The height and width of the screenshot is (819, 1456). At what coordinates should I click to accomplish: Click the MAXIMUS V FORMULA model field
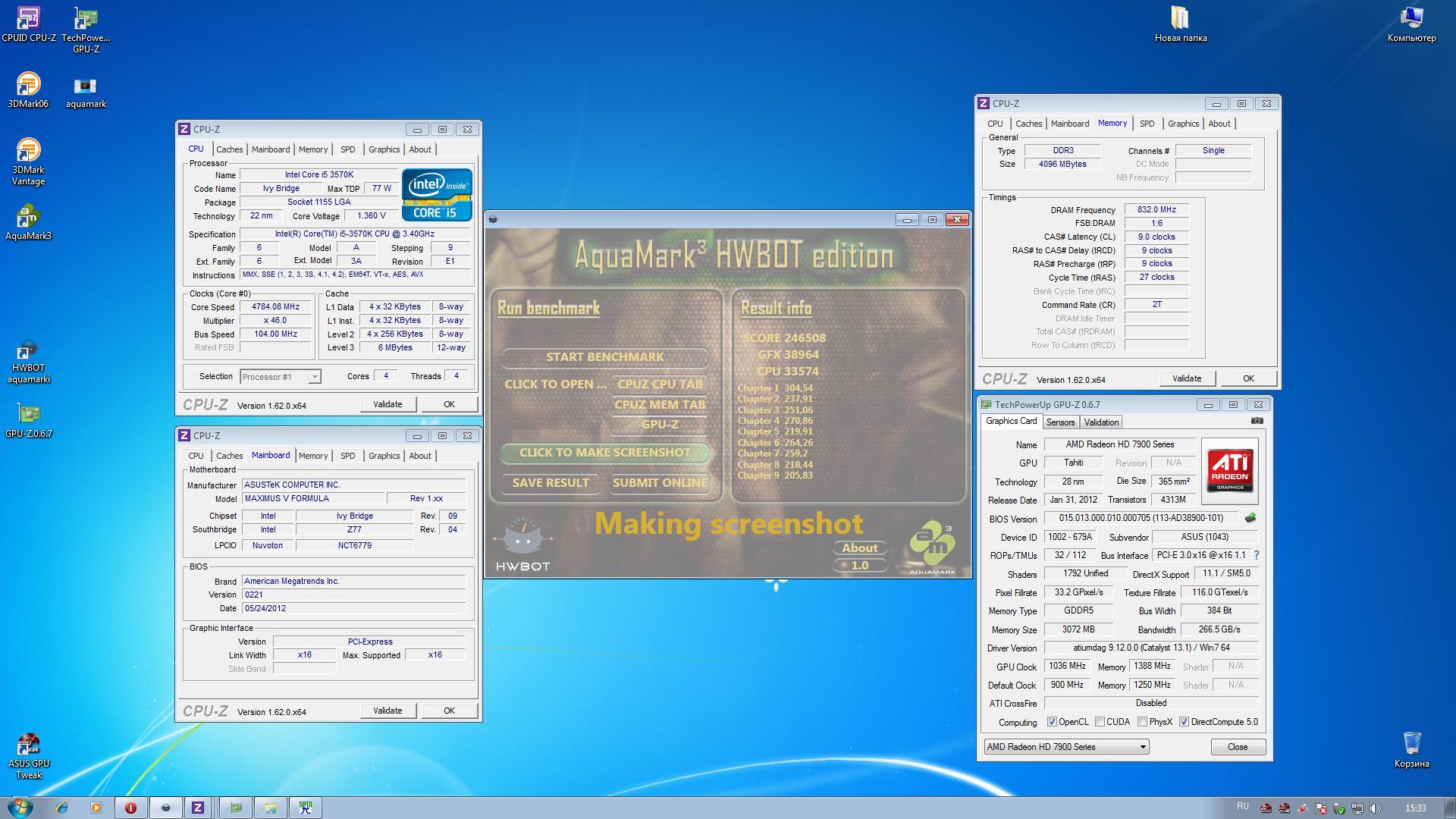tap(313, 498)
